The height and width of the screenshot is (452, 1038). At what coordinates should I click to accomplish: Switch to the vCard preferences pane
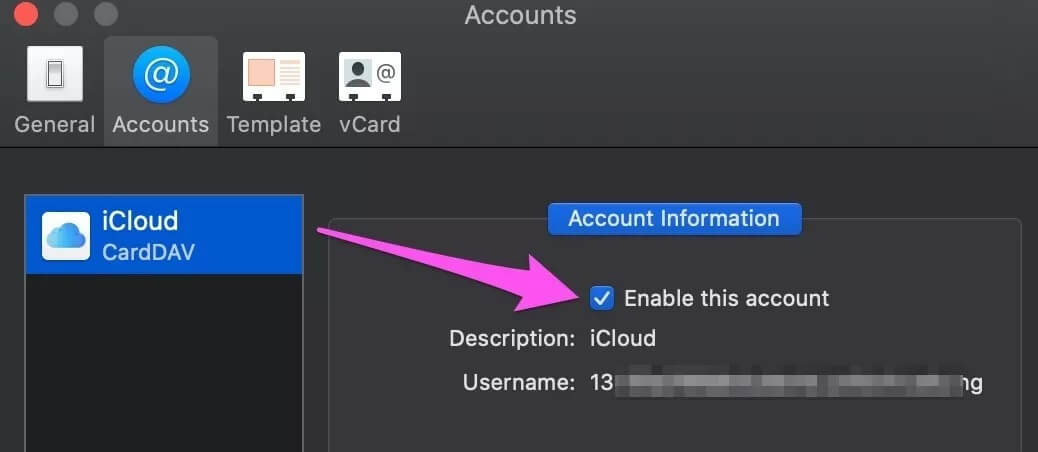(x=369, y=91)
